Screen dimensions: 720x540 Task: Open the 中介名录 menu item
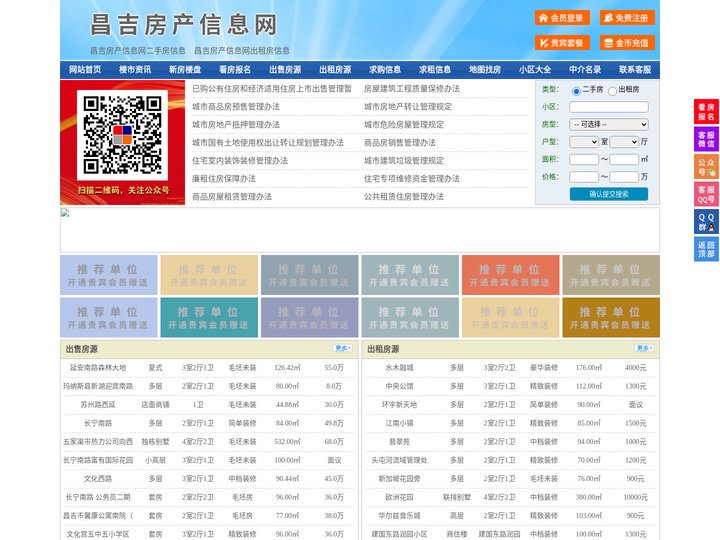(585, 70)
